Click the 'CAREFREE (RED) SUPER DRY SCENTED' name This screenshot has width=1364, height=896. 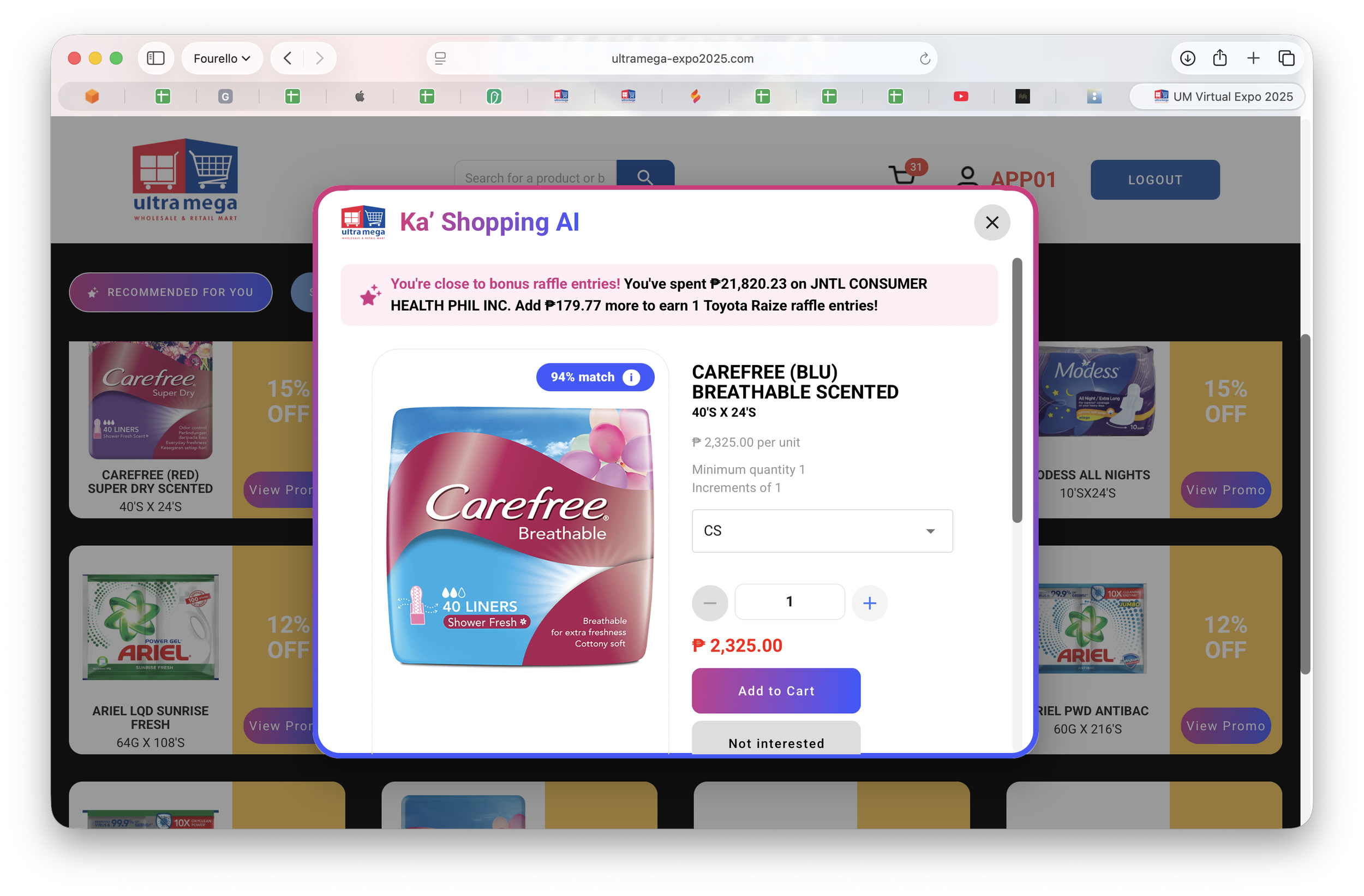(150, 481)
